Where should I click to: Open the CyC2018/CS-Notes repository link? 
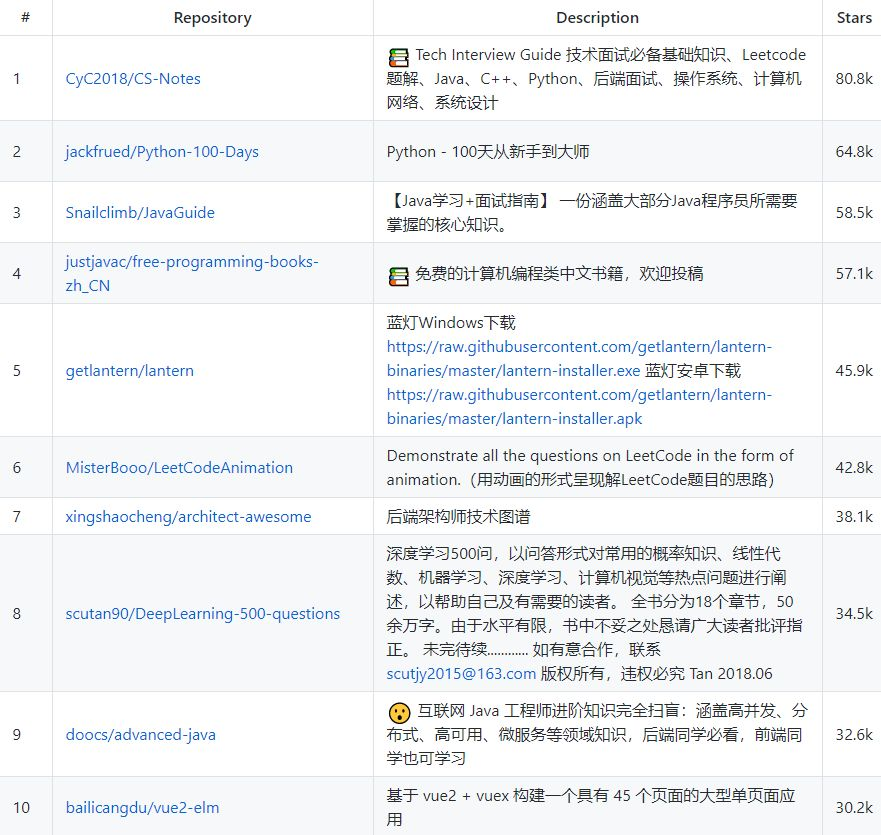point(134,78)
